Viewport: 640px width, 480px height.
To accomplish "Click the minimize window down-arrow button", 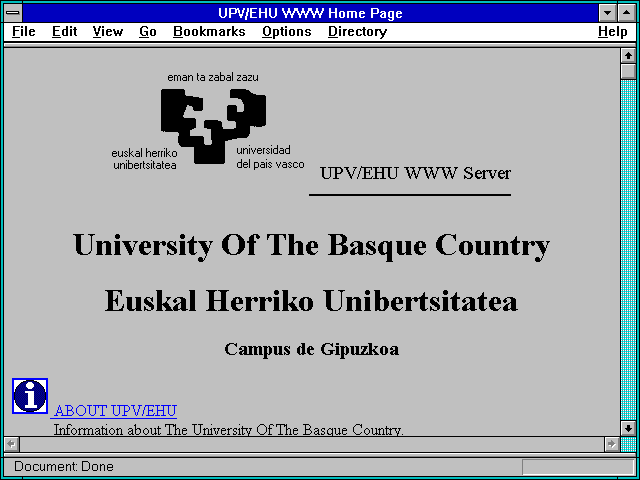I will [607, 13].
